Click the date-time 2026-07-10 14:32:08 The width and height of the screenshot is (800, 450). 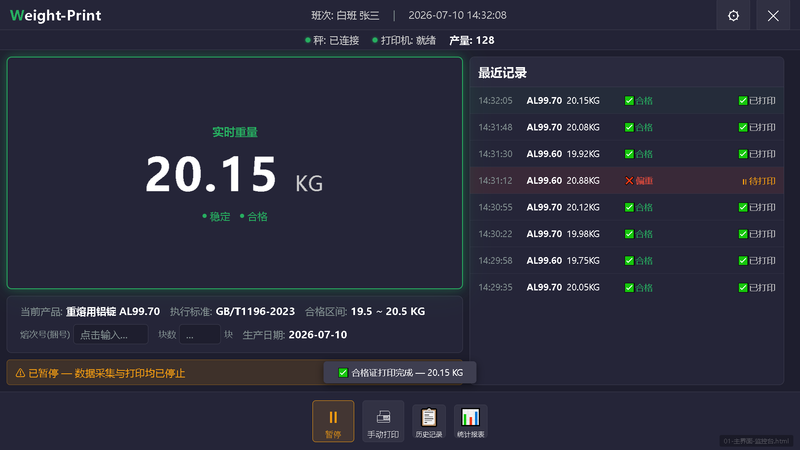tap(457, 15)
